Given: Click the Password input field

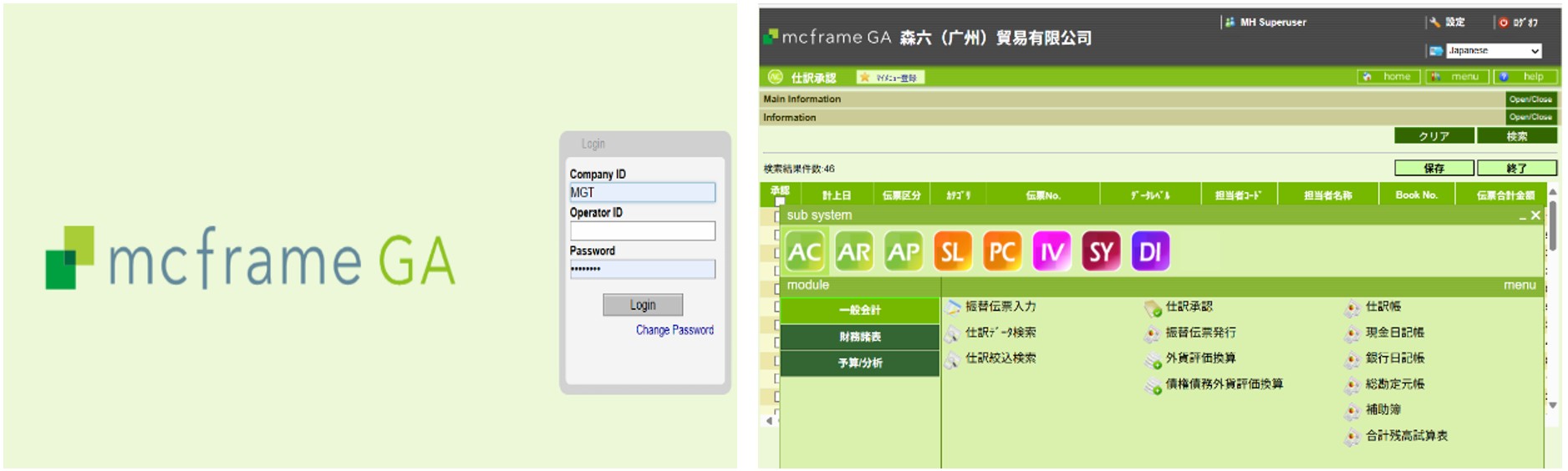Looking at the screenshot, I should (643, 269).
